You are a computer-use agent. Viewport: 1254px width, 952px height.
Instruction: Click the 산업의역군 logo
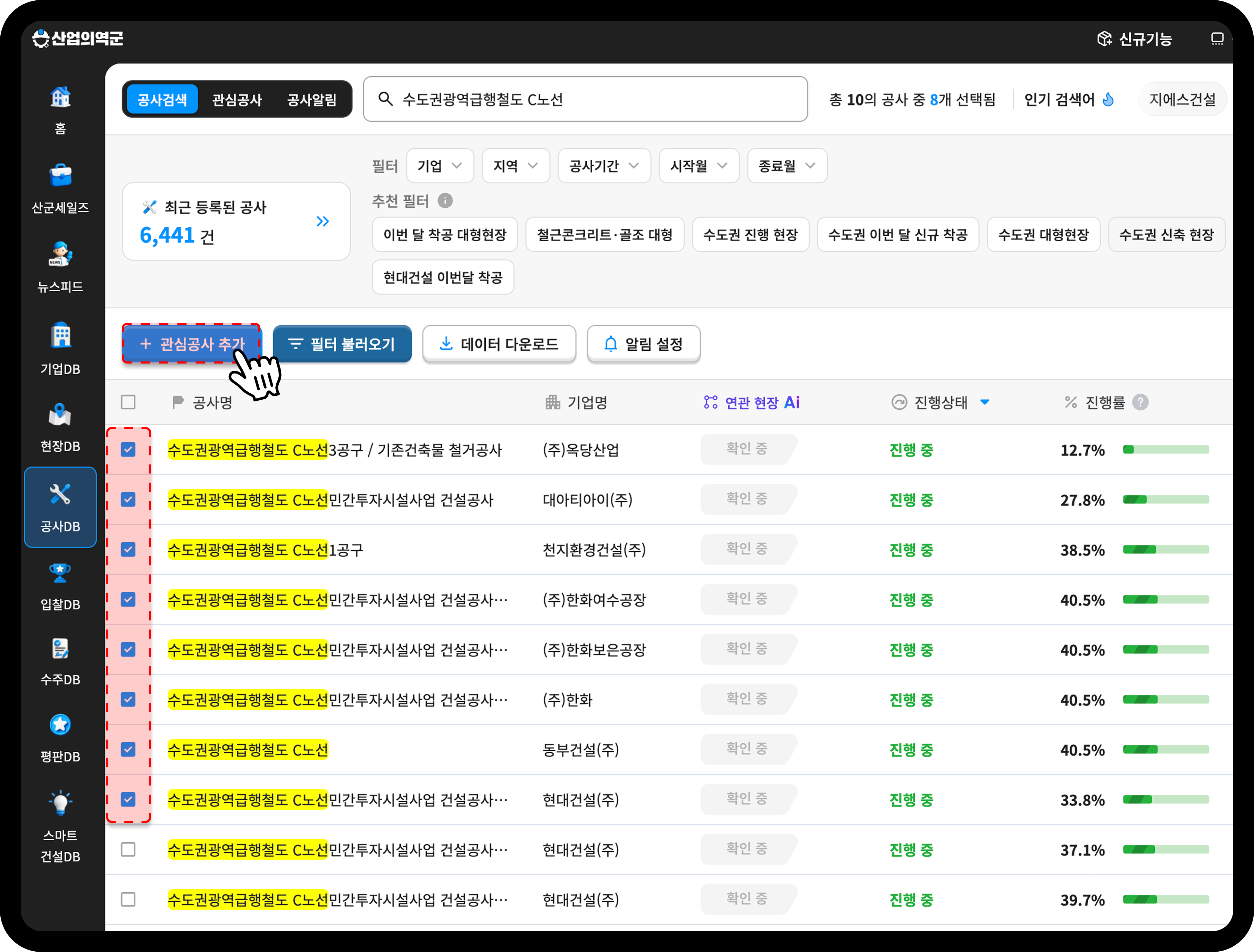click(78, 39)
